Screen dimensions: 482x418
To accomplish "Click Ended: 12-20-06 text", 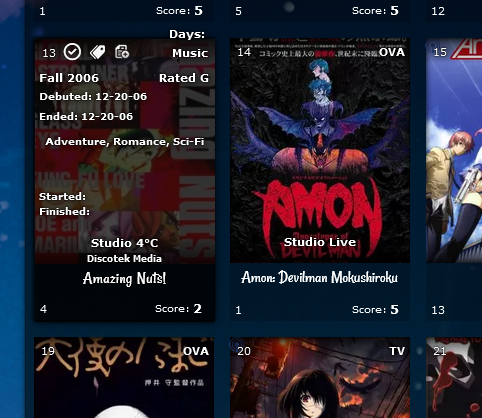I will click(x=86, y=116).
